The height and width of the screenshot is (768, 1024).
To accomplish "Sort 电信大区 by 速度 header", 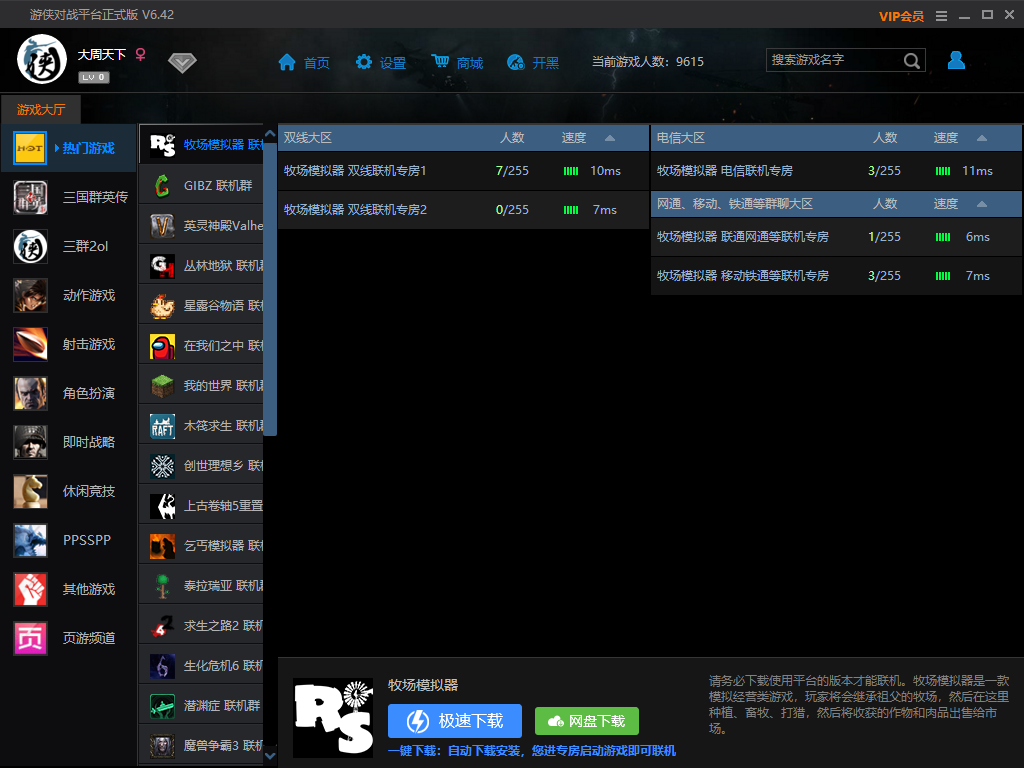I will pyautogui.click(x=946, y=138).
